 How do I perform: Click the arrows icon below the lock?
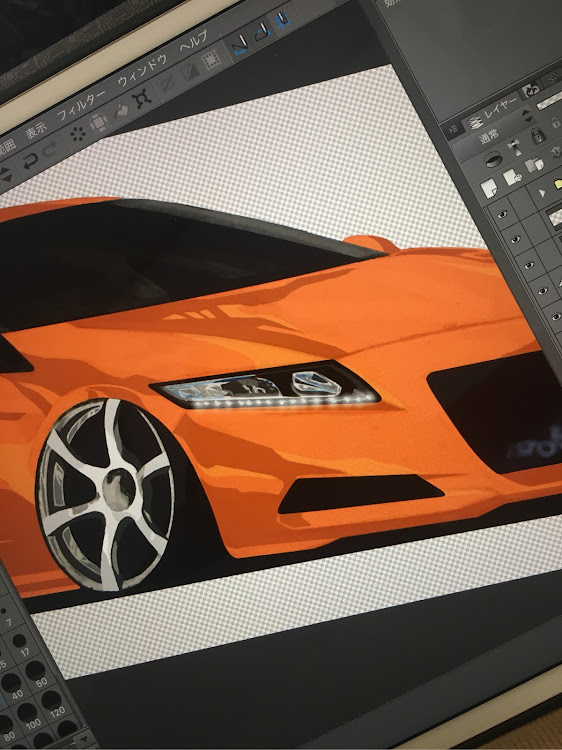pos(556,152)
